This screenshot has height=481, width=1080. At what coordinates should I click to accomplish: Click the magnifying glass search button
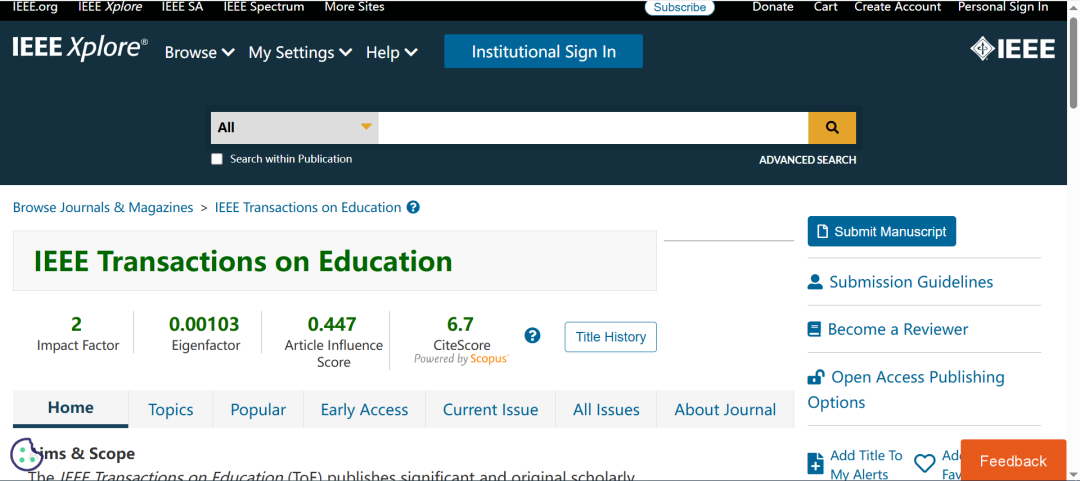point(832,127)
